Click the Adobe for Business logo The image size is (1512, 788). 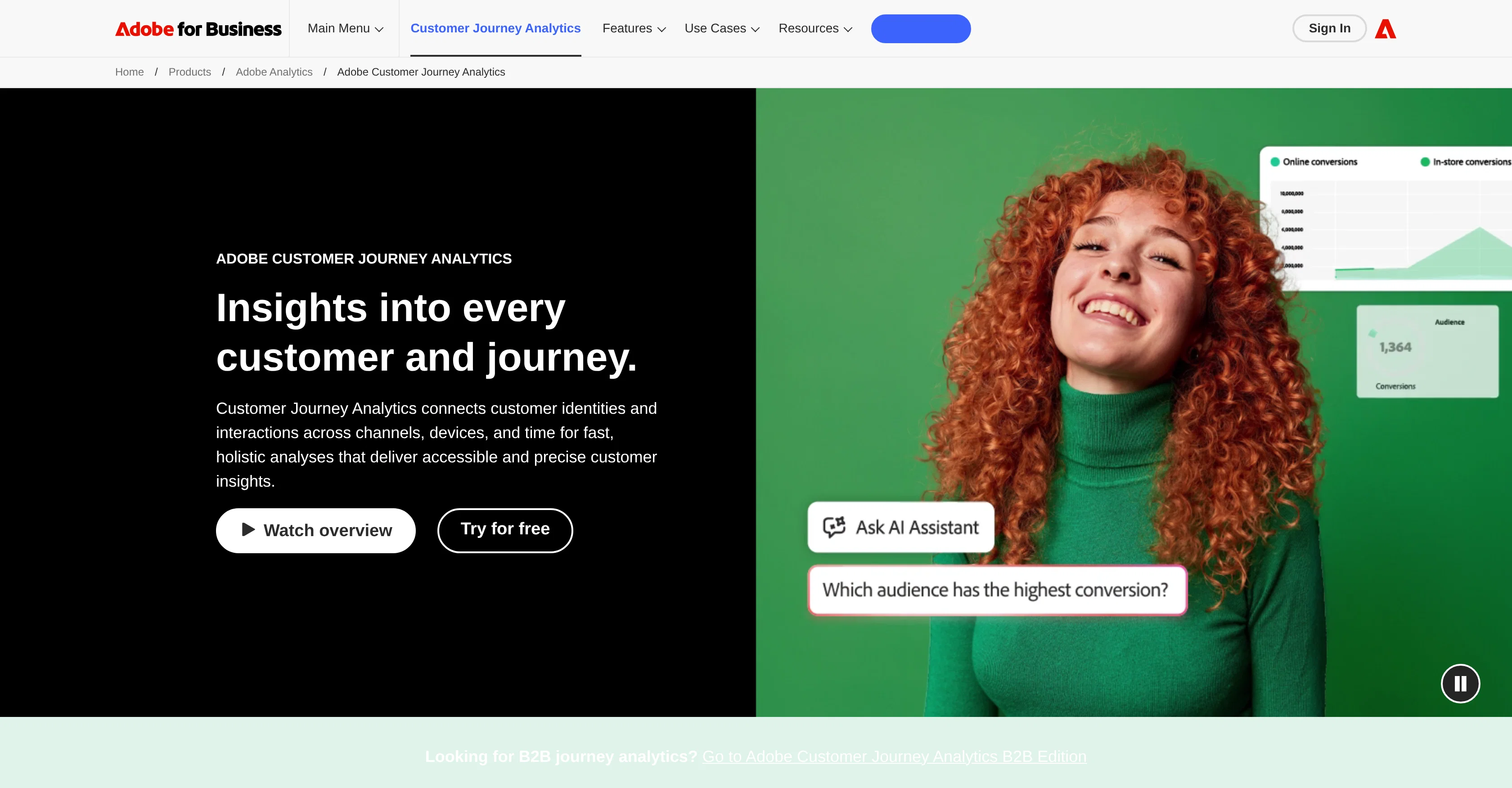(198, 29)
